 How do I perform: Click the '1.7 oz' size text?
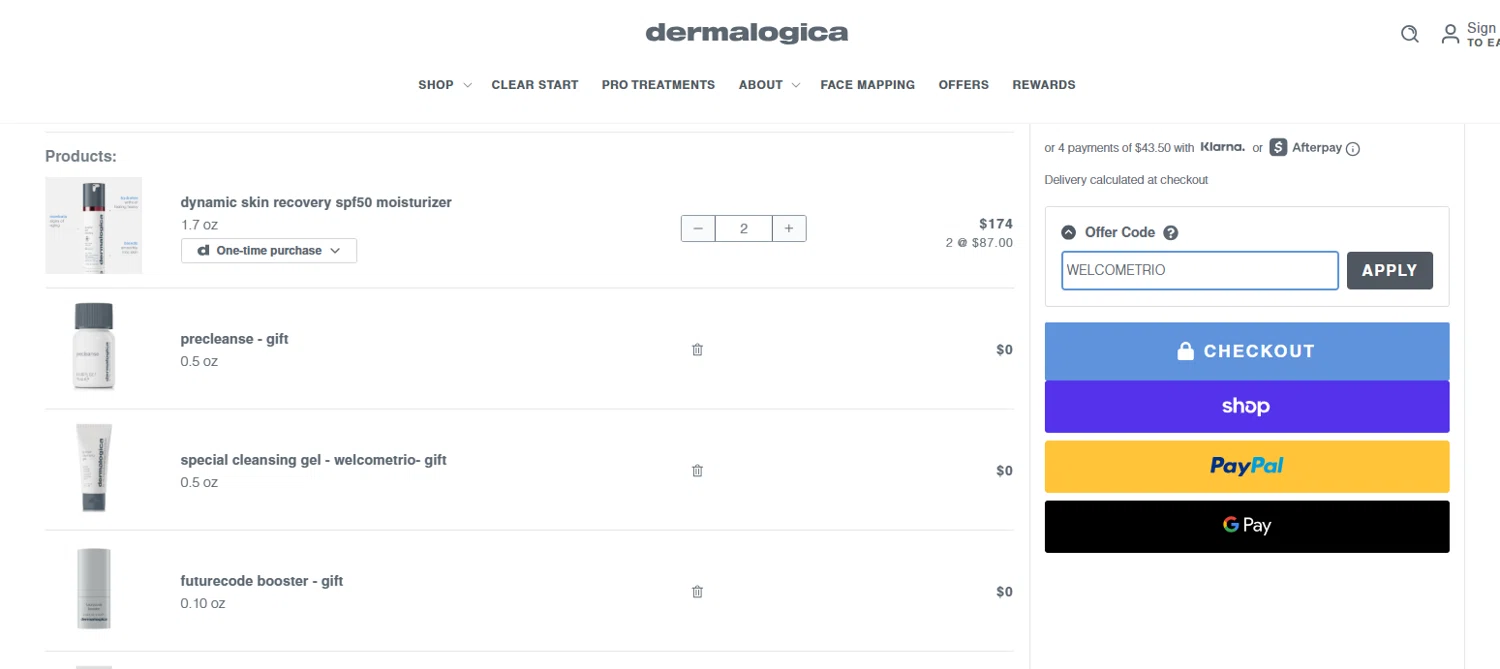pos(199,225)
